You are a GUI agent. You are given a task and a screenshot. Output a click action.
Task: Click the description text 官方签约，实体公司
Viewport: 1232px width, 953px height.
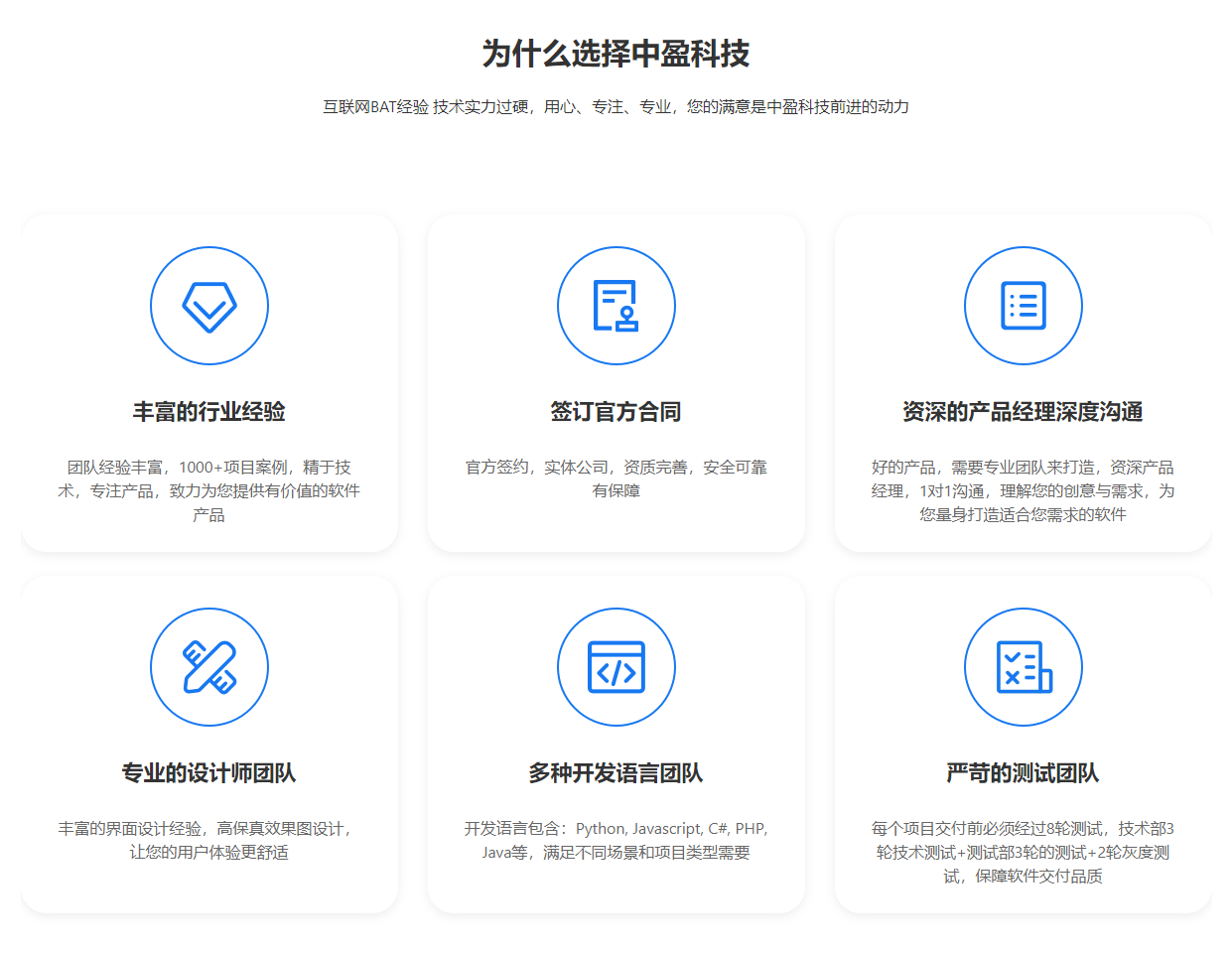[616, 478]
